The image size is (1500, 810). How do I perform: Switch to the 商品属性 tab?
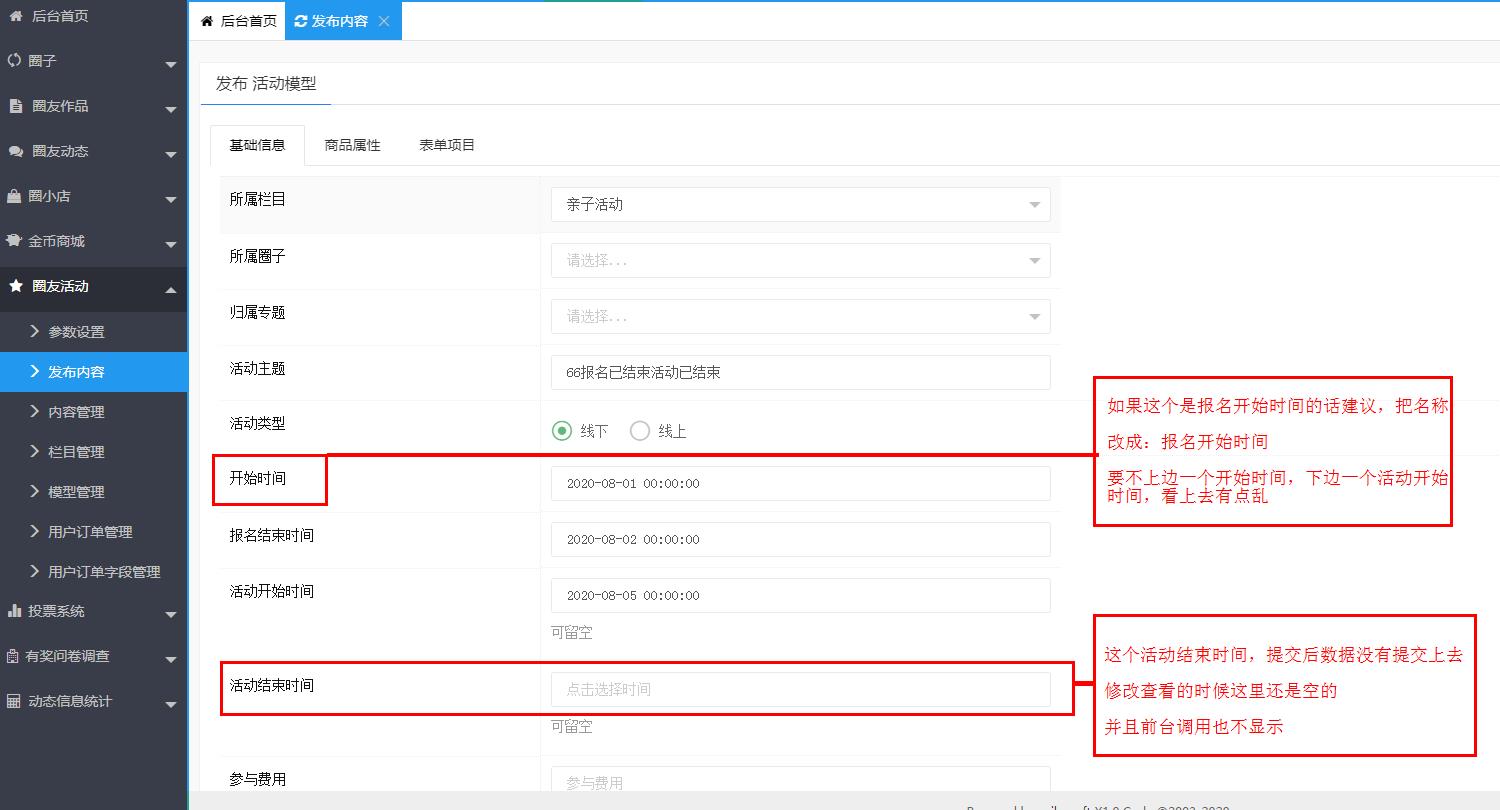point(352,145)
